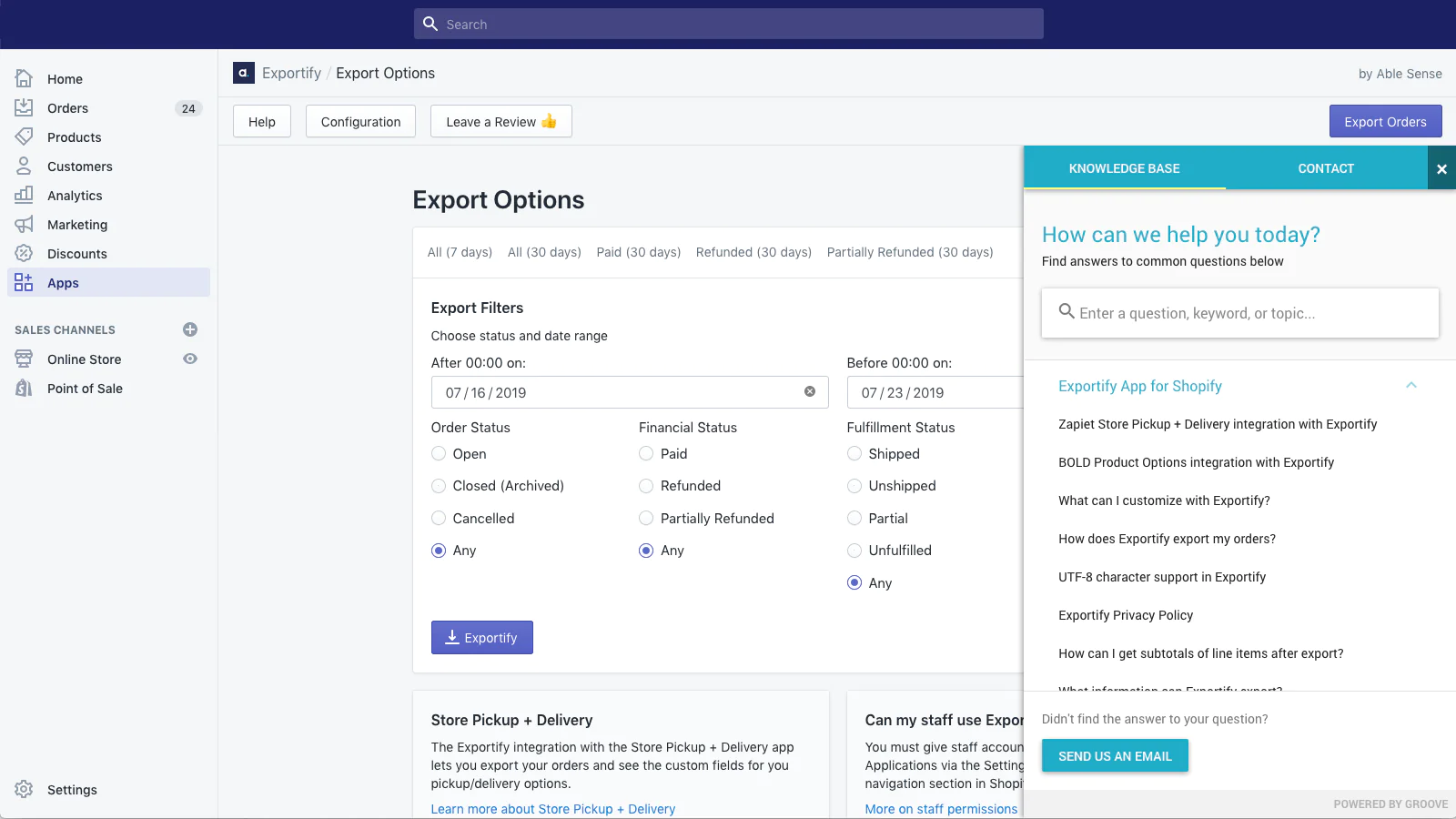Click the Online Store storefront icon

(x=25, y=359)
